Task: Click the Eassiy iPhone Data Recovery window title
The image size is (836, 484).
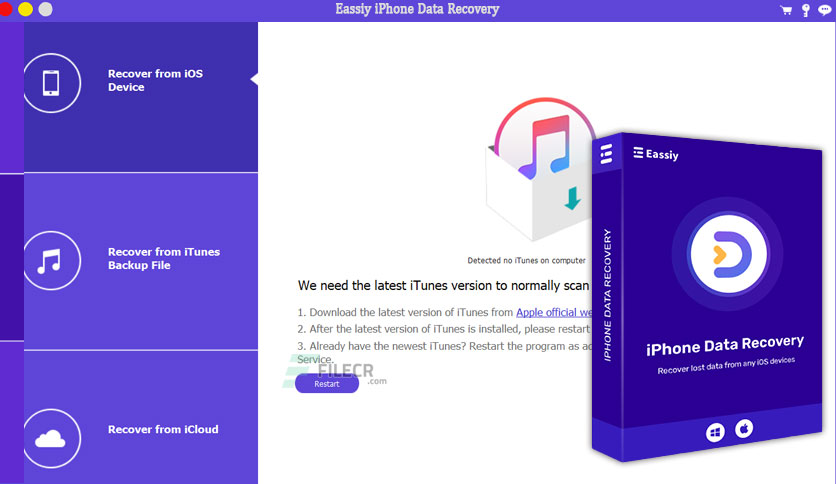Action: pos(417,9)
